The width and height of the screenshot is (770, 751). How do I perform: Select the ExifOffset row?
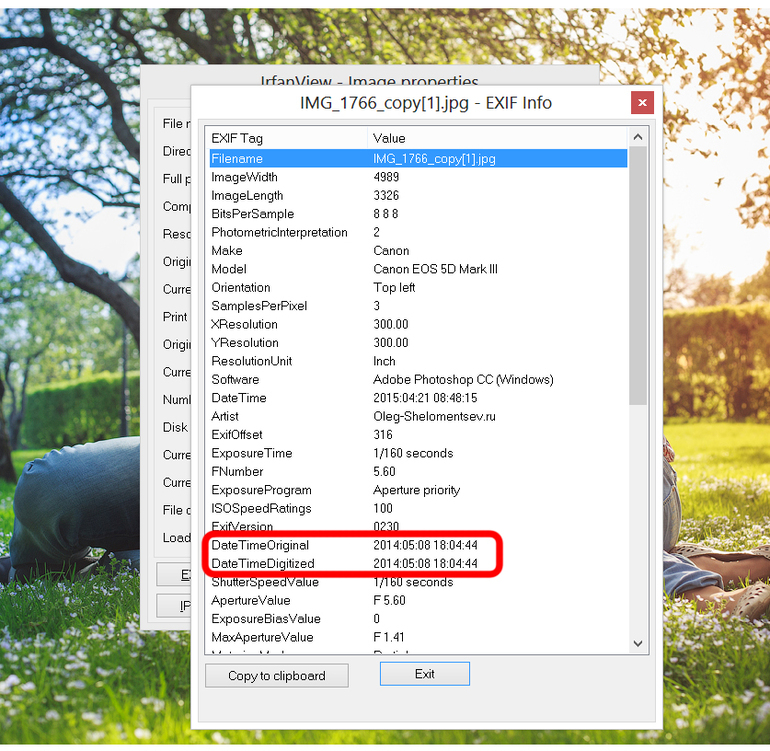418,435
